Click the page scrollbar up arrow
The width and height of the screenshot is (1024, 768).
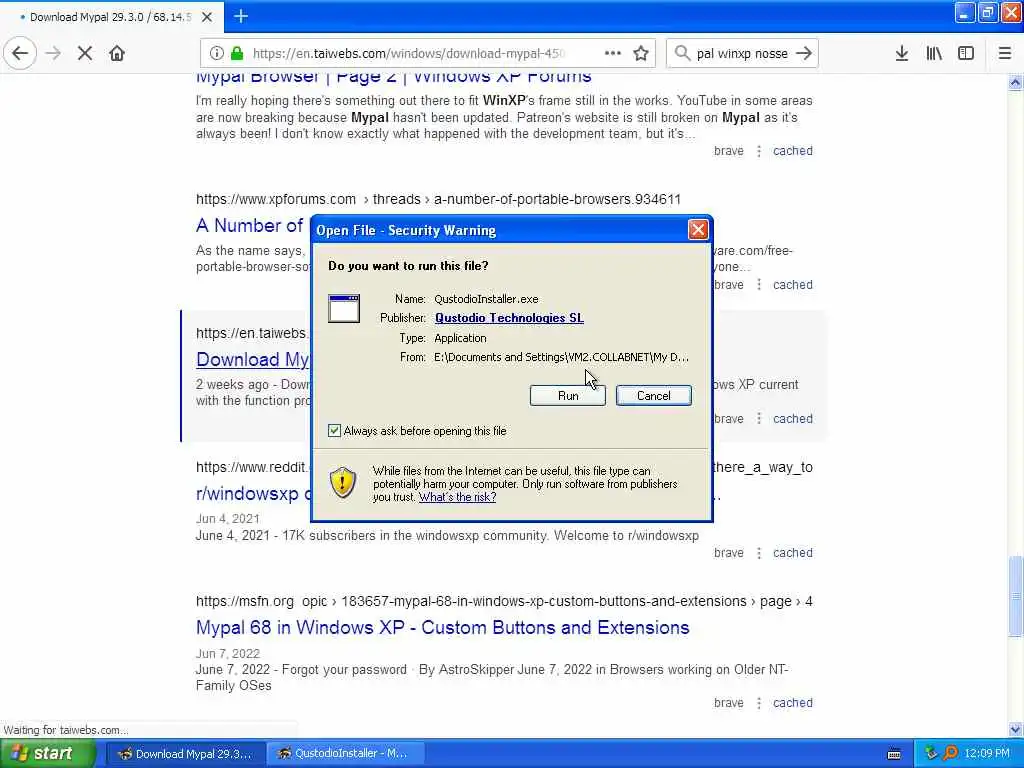tap(1015, 82)
